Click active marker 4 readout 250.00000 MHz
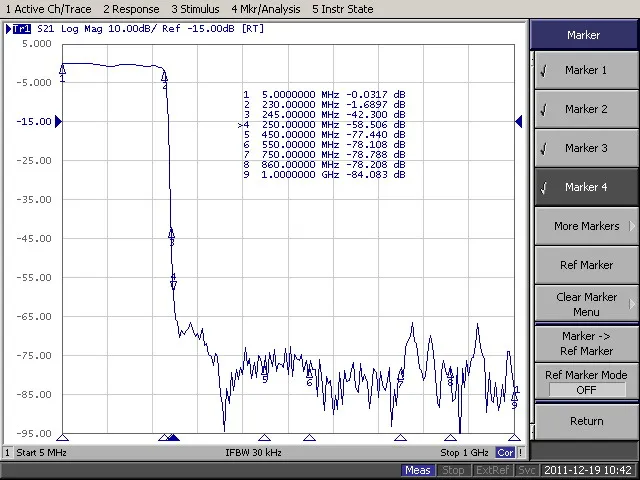The width and height of the screenshot is (640, 480). pos(322,124)
